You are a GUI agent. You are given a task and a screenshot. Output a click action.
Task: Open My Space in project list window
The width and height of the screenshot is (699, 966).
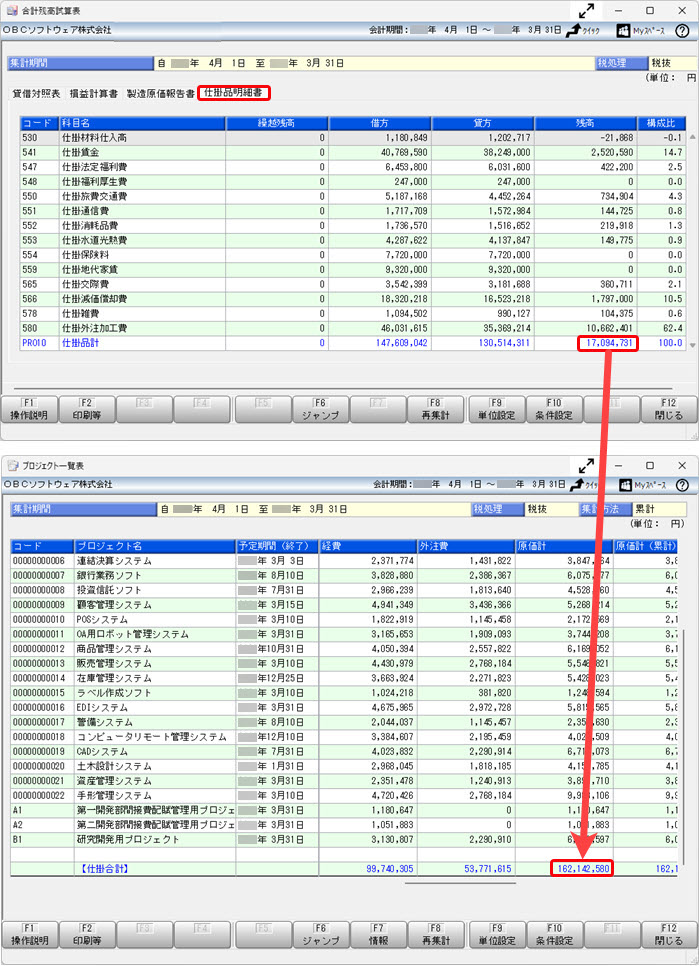(643, 484)
